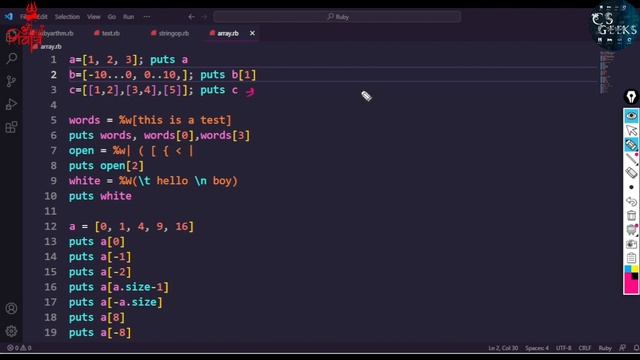
Task: Switch to the test.rb tab
Action: [107, 33]
